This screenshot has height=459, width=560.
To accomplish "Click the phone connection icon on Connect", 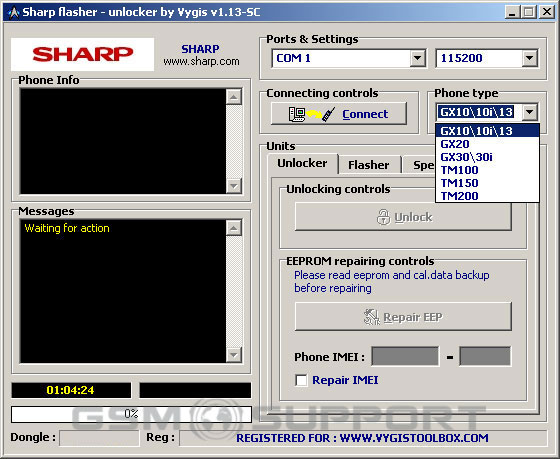I will click(311, 114).
